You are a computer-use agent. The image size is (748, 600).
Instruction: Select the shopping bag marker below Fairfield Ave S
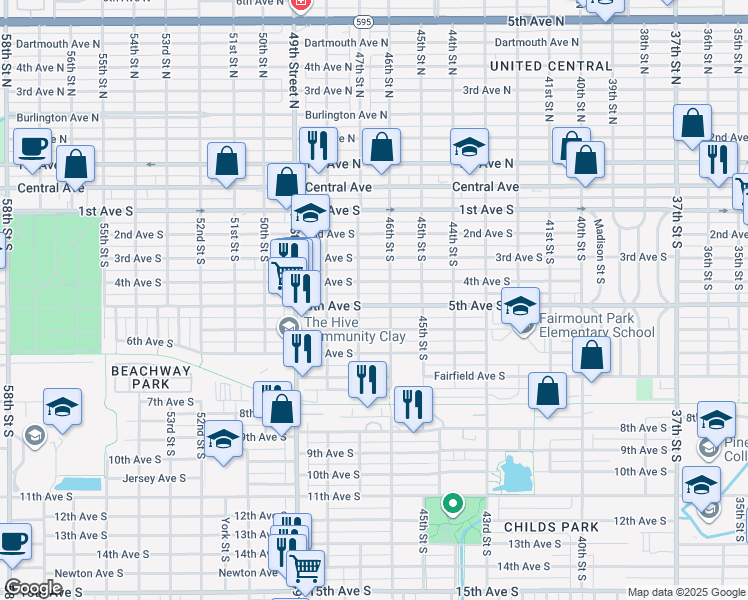[548, 393]
